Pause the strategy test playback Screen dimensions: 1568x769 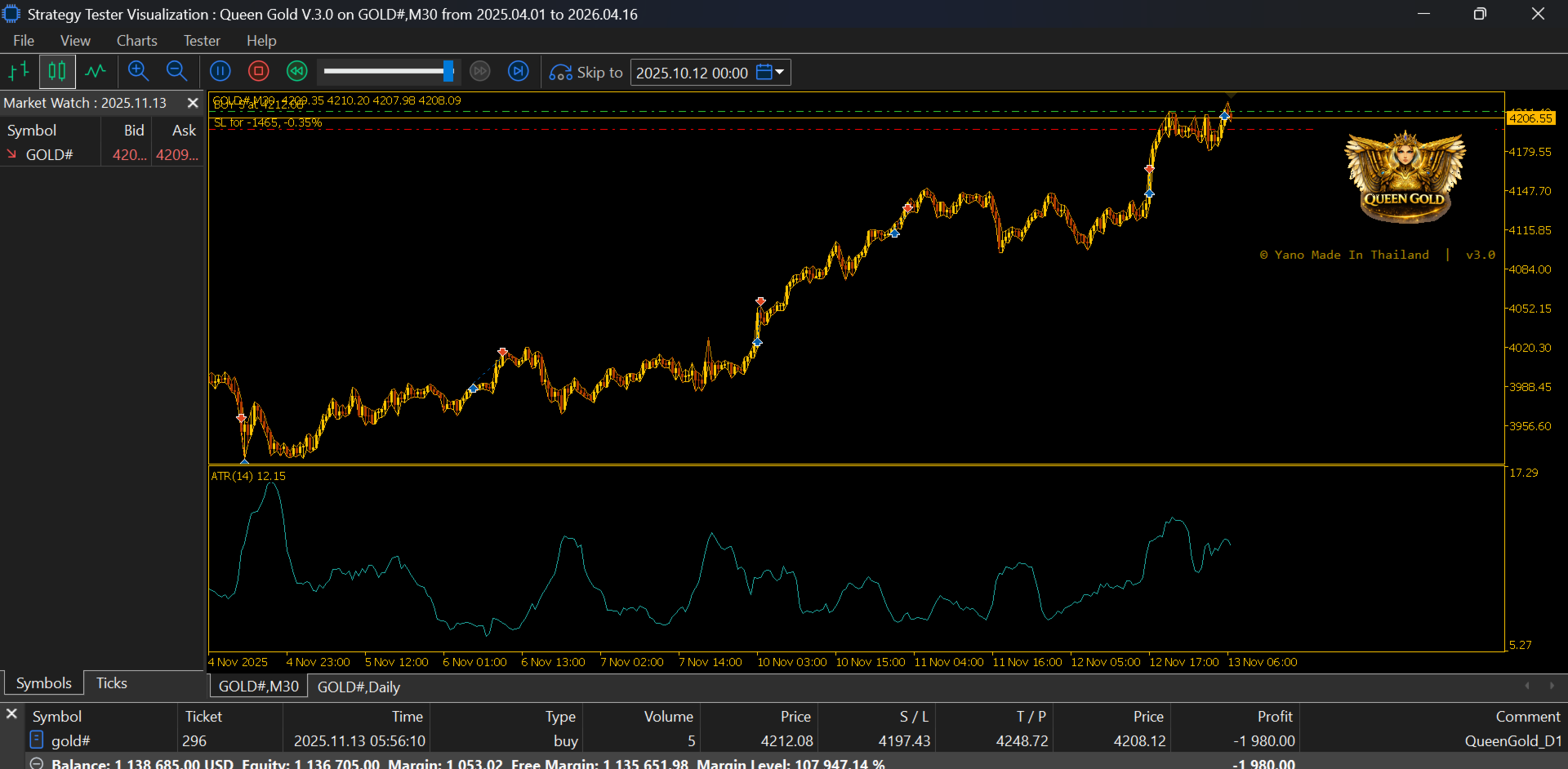pos(220,72)
